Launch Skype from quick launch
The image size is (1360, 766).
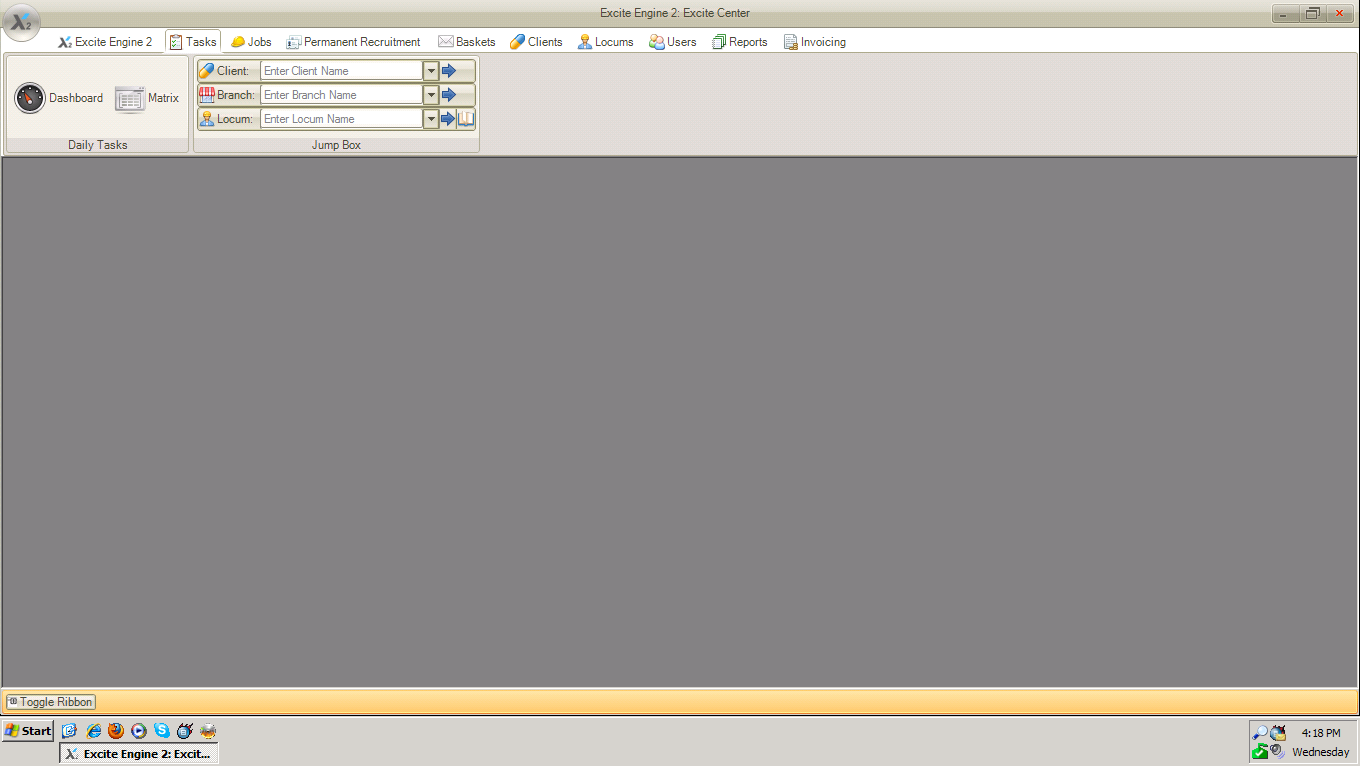pos(162,731)
